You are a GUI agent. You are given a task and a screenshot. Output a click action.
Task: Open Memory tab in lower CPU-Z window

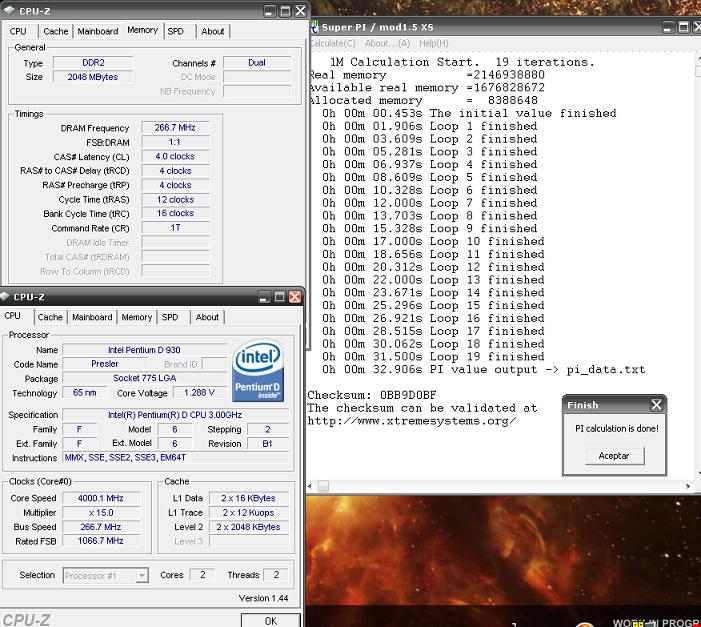click(x=137, y=317)
